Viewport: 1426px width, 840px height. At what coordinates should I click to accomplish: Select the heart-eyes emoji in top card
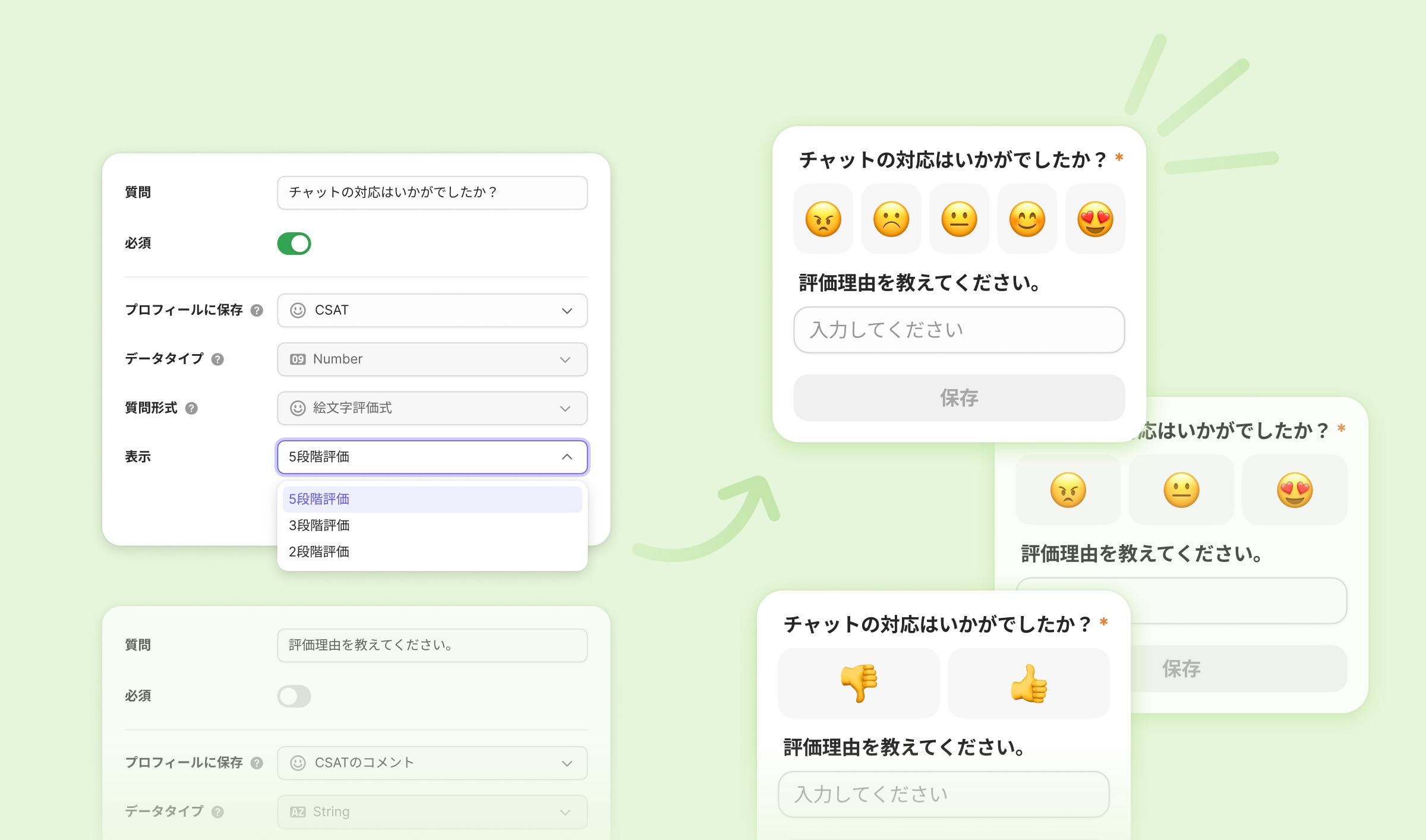click(1095, 219)
